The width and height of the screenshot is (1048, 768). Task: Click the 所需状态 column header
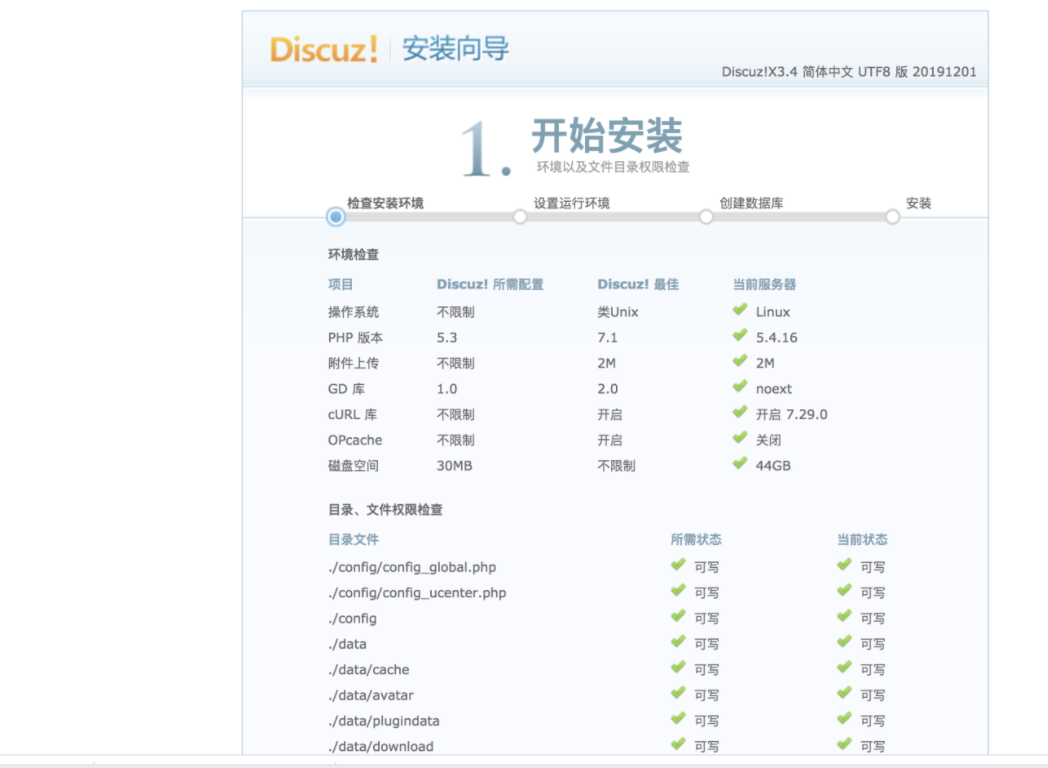point(696,540)
